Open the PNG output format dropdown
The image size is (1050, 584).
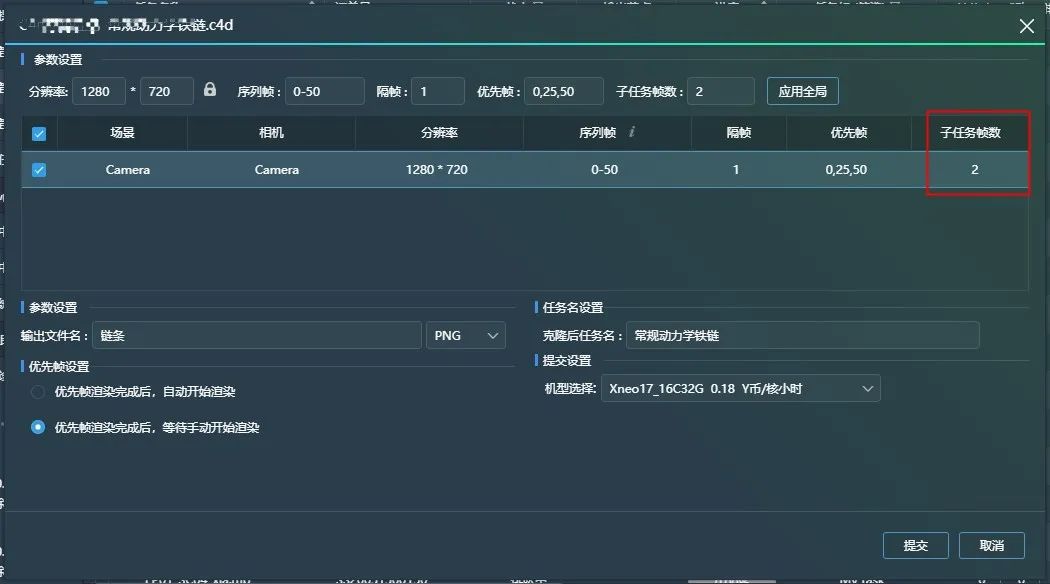[466, 336]
